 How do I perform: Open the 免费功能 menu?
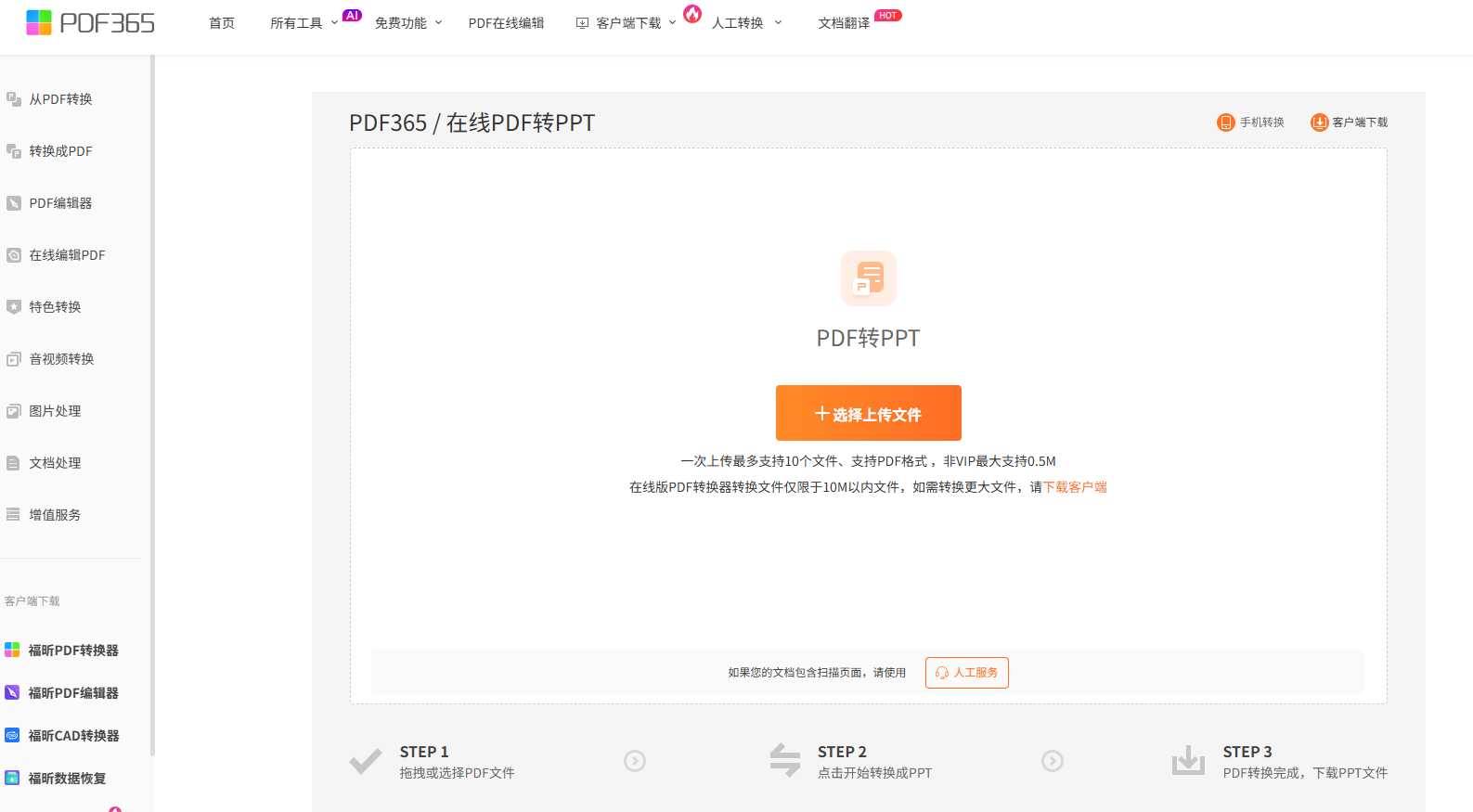tap(401, 23)
